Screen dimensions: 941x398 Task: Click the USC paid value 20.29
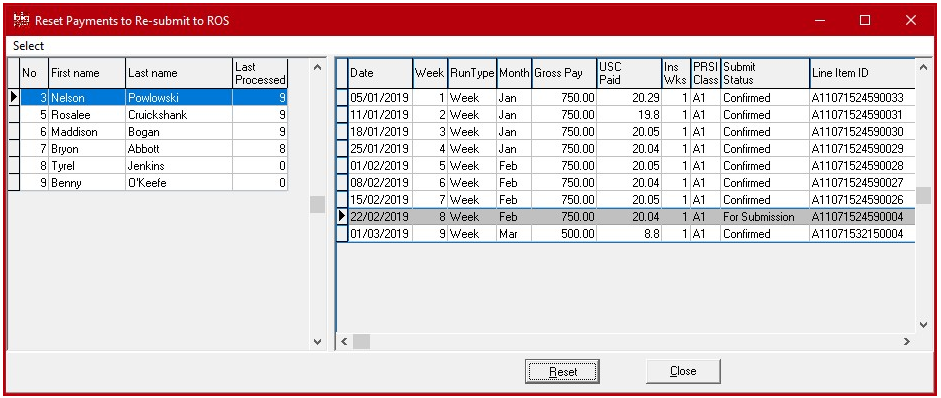tap(629, 98)
